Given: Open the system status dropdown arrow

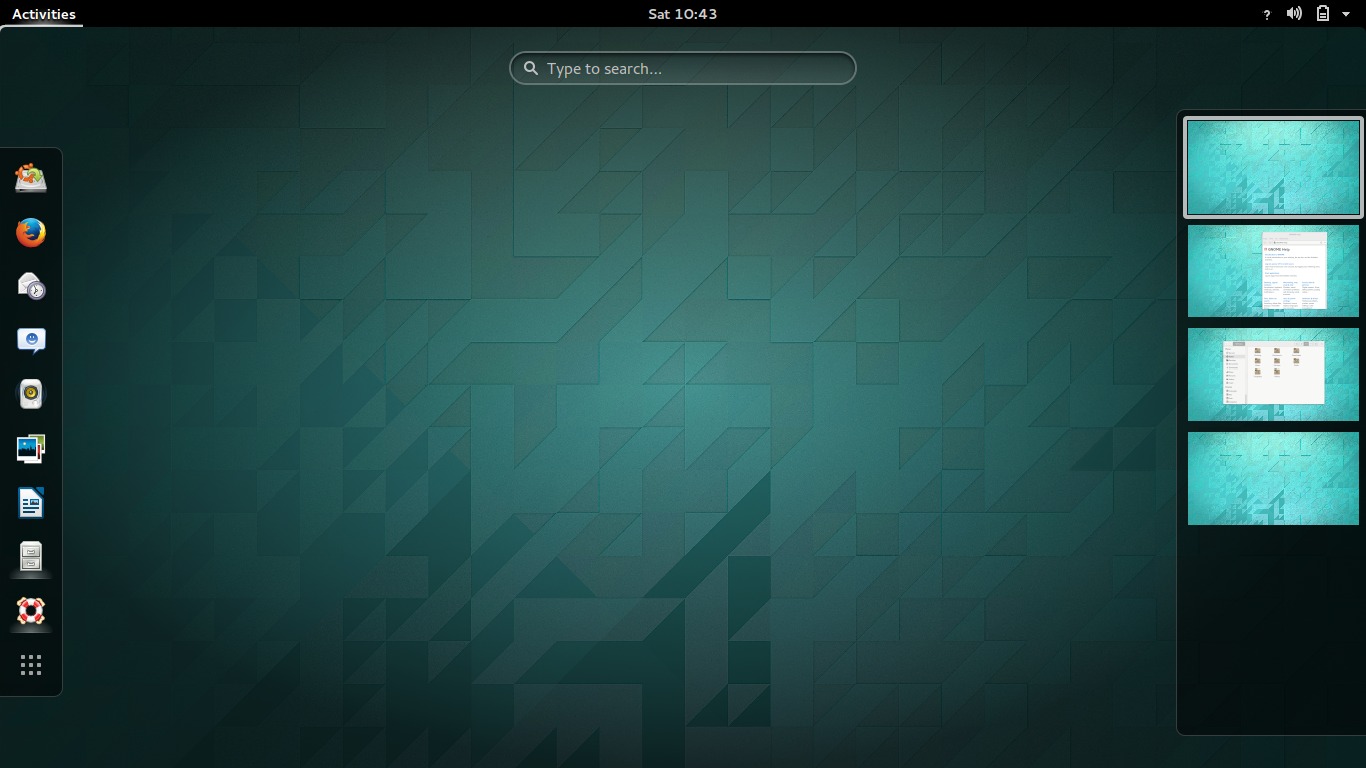Looking at the screenshot, I should 1345,13.
